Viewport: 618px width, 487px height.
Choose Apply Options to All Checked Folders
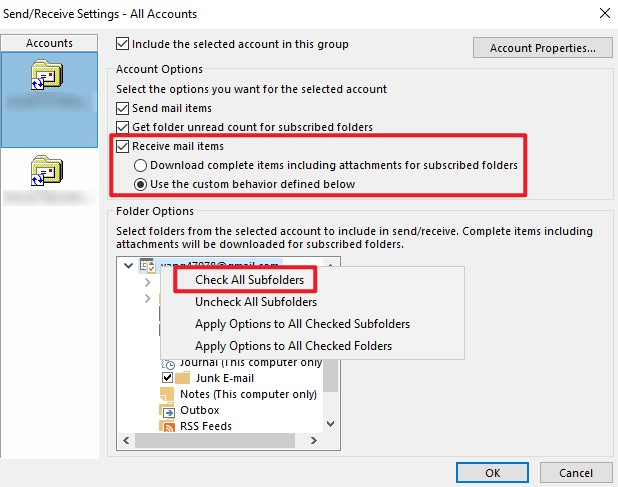click(x=293, y=346)
